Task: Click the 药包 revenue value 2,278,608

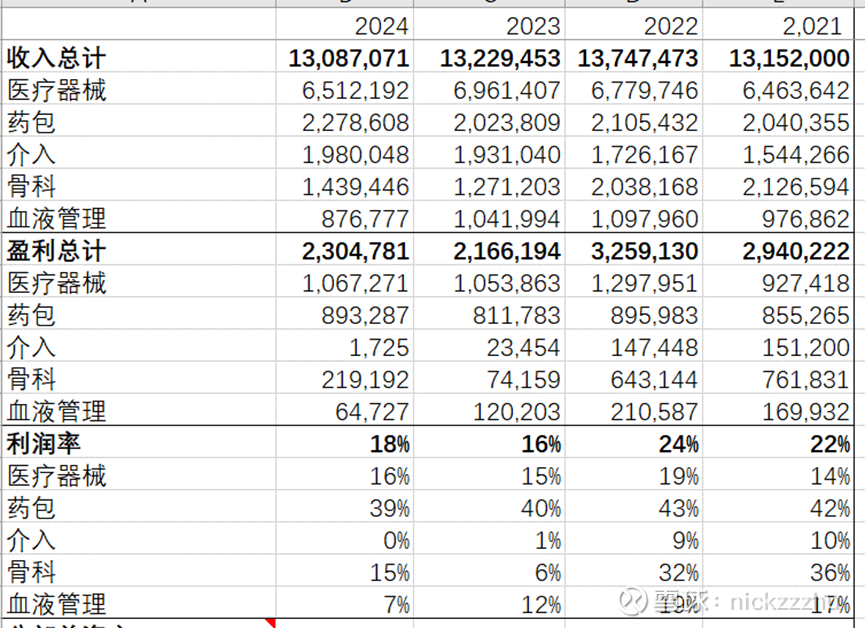Action: pyautogui.click(x=345, y=122)
